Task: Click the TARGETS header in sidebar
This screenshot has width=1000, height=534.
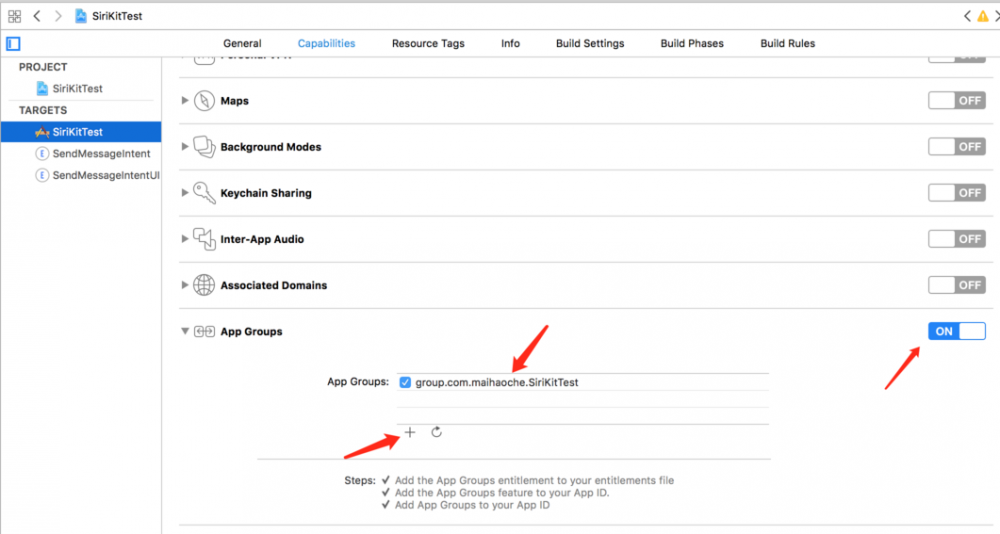Action: tap(43, 110)
